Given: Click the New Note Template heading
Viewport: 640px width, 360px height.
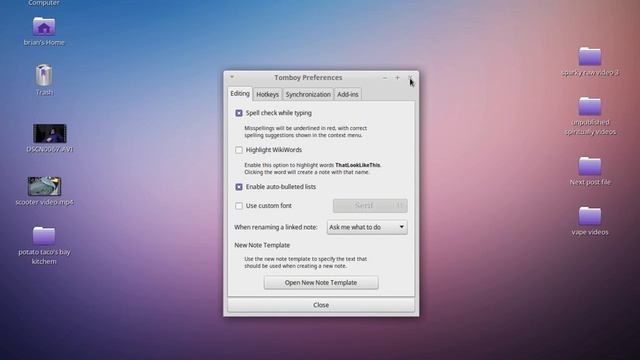Looking at the screenshot, I should coord(262,245).
